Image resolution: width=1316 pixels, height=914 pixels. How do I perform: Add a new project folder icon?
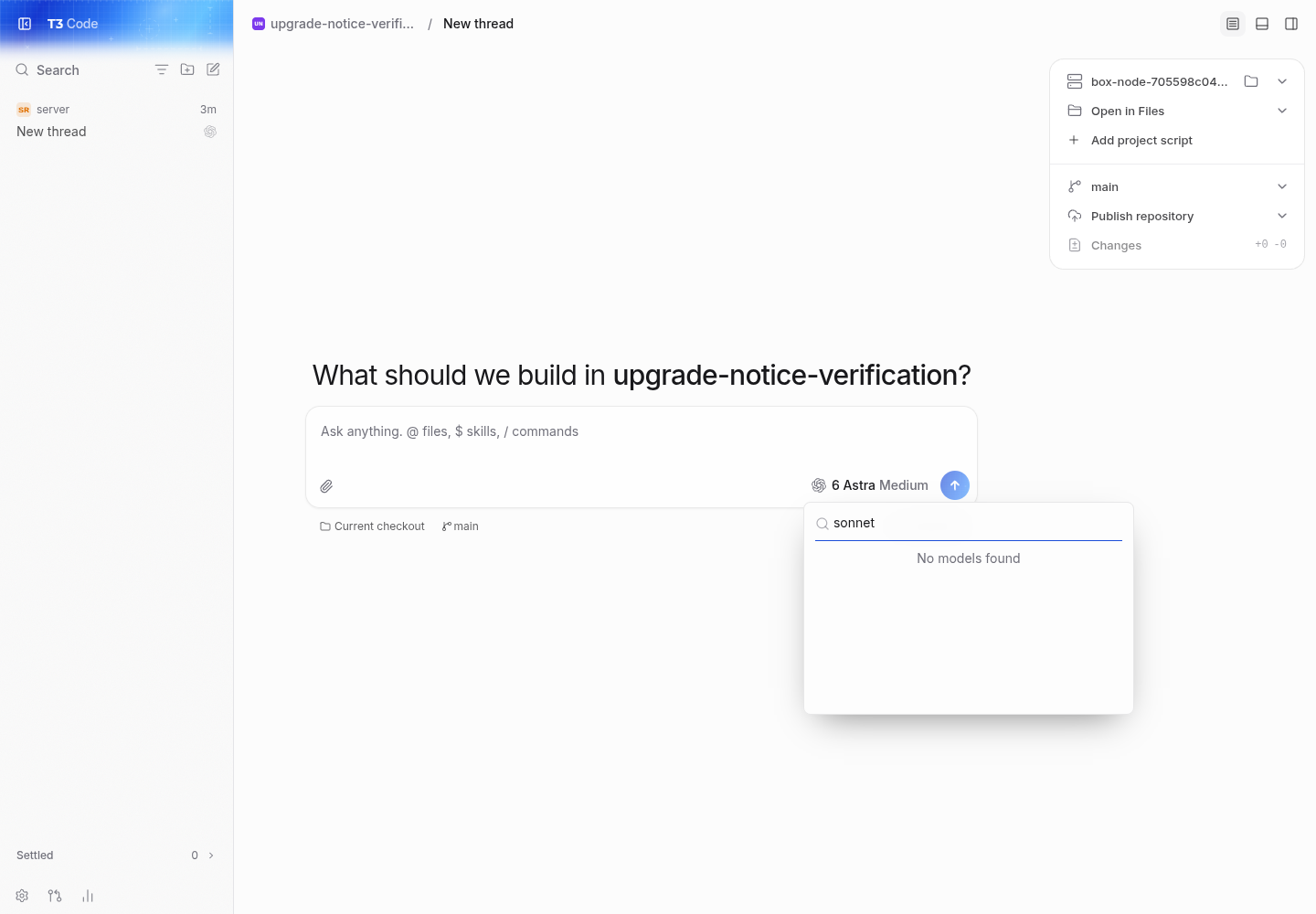187,69
